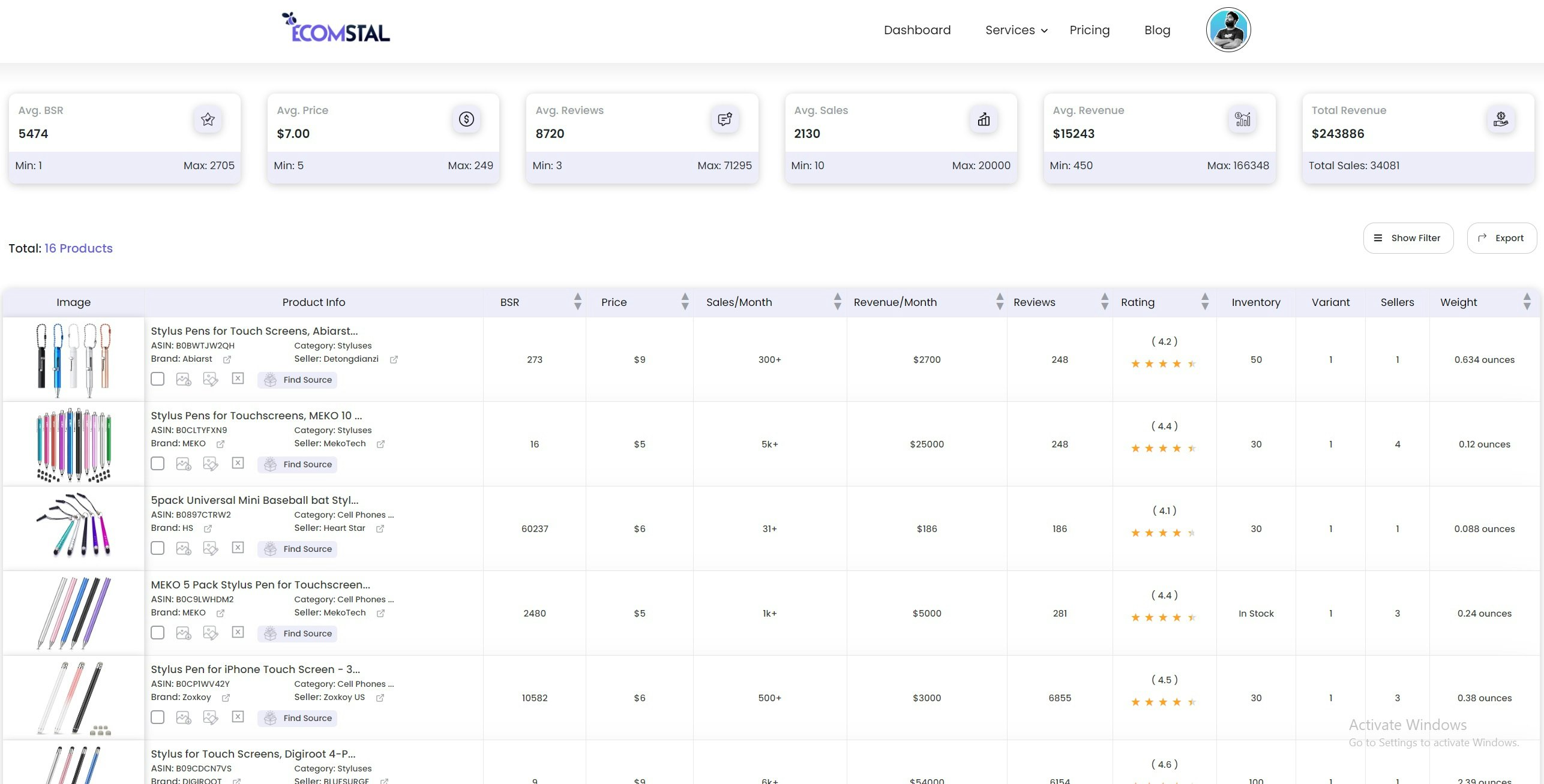Open MEKO 10 colorful pens thumbnail

pos(73,444)
